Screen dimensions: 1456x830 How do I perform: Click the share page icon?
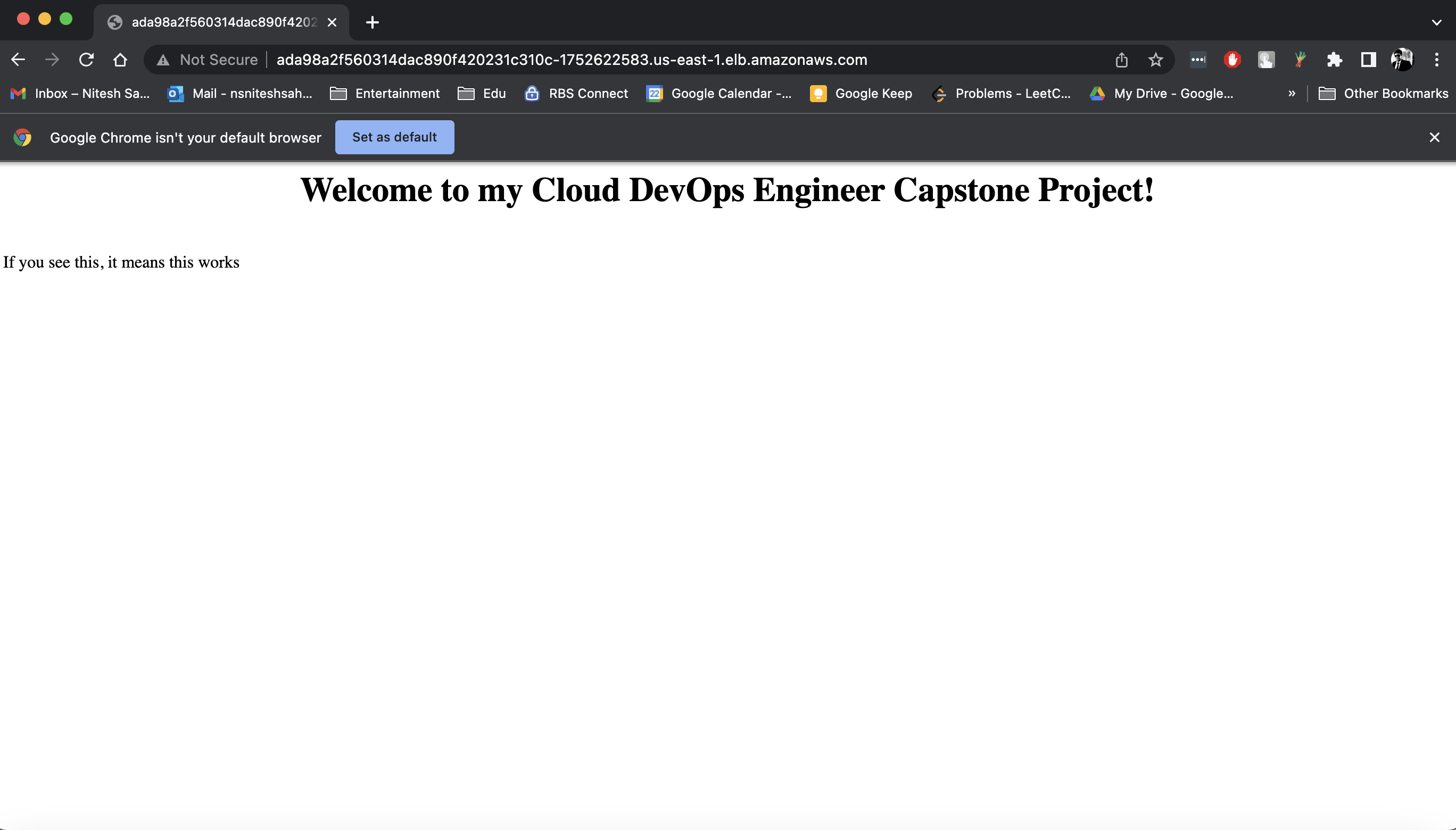click(1121, 60)
